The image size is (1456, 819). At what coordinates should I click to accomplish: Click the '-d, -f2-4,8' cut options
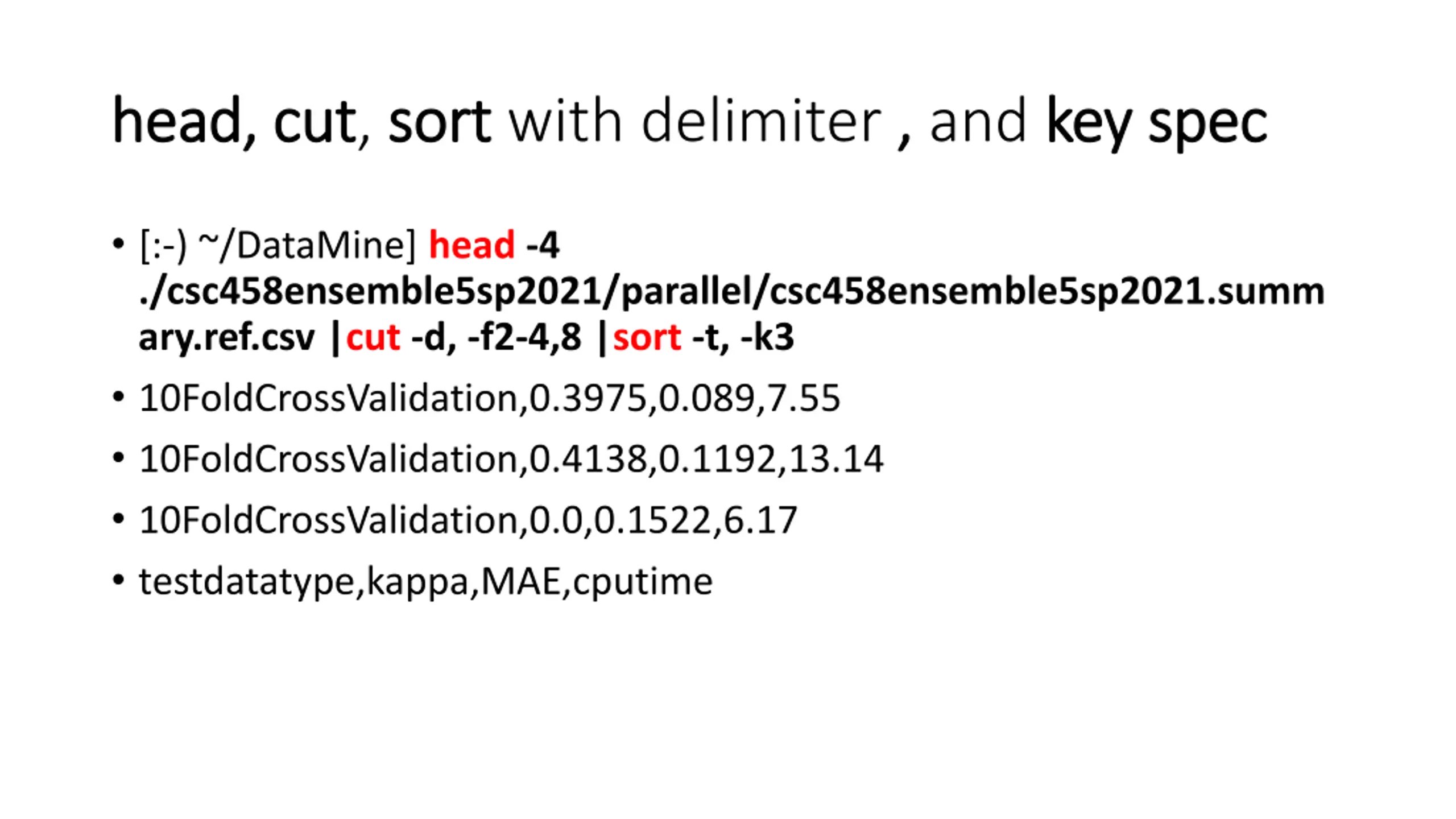pyautogui.click(x=496, y=337)
